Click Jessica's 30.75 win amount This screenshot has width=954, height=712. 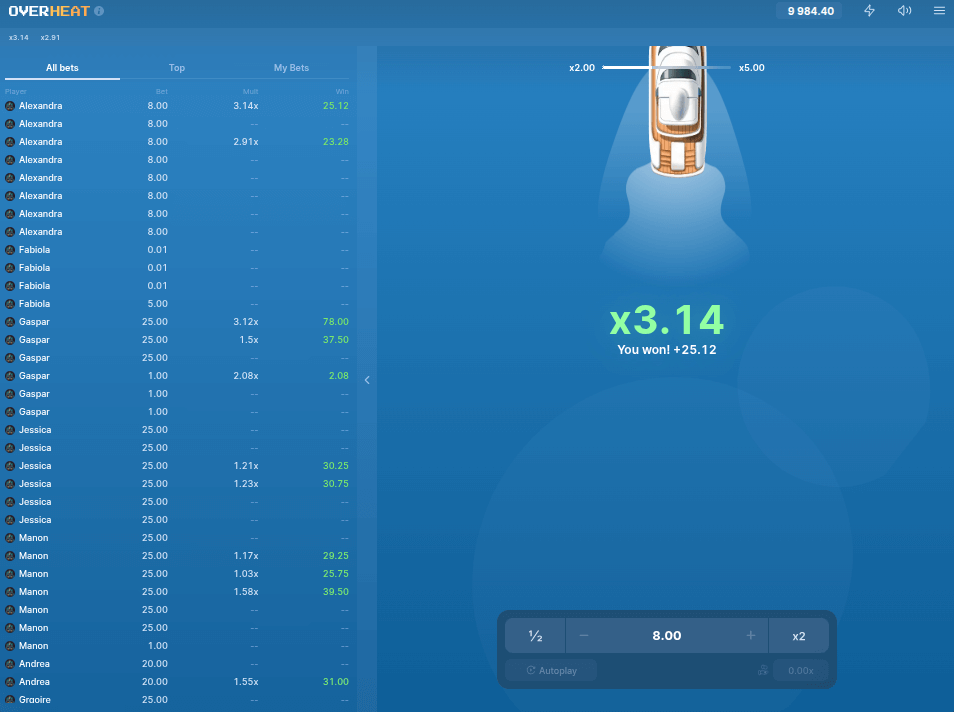coord(336,484)
